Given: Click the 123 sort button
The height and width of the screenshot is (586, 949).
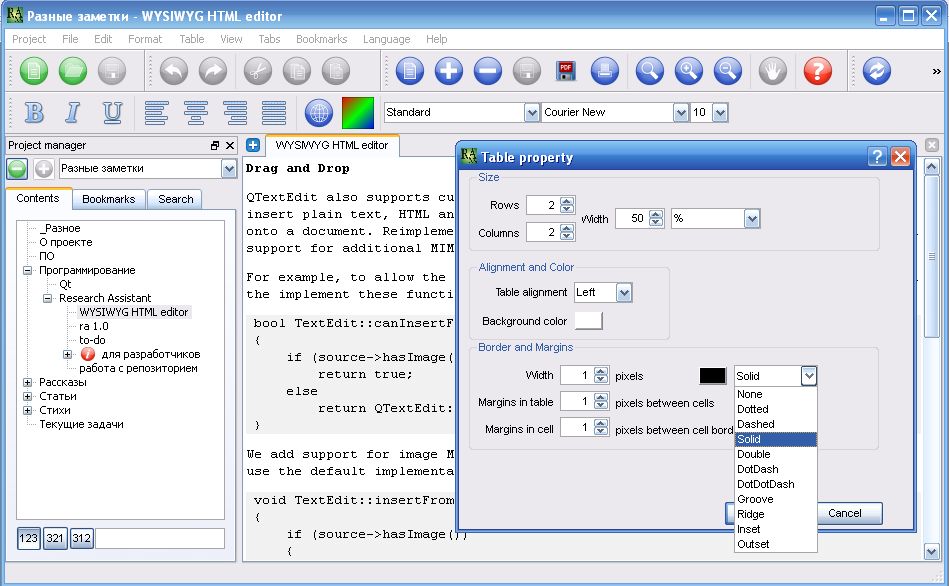Looking at the screenshot, I should 28,538.
